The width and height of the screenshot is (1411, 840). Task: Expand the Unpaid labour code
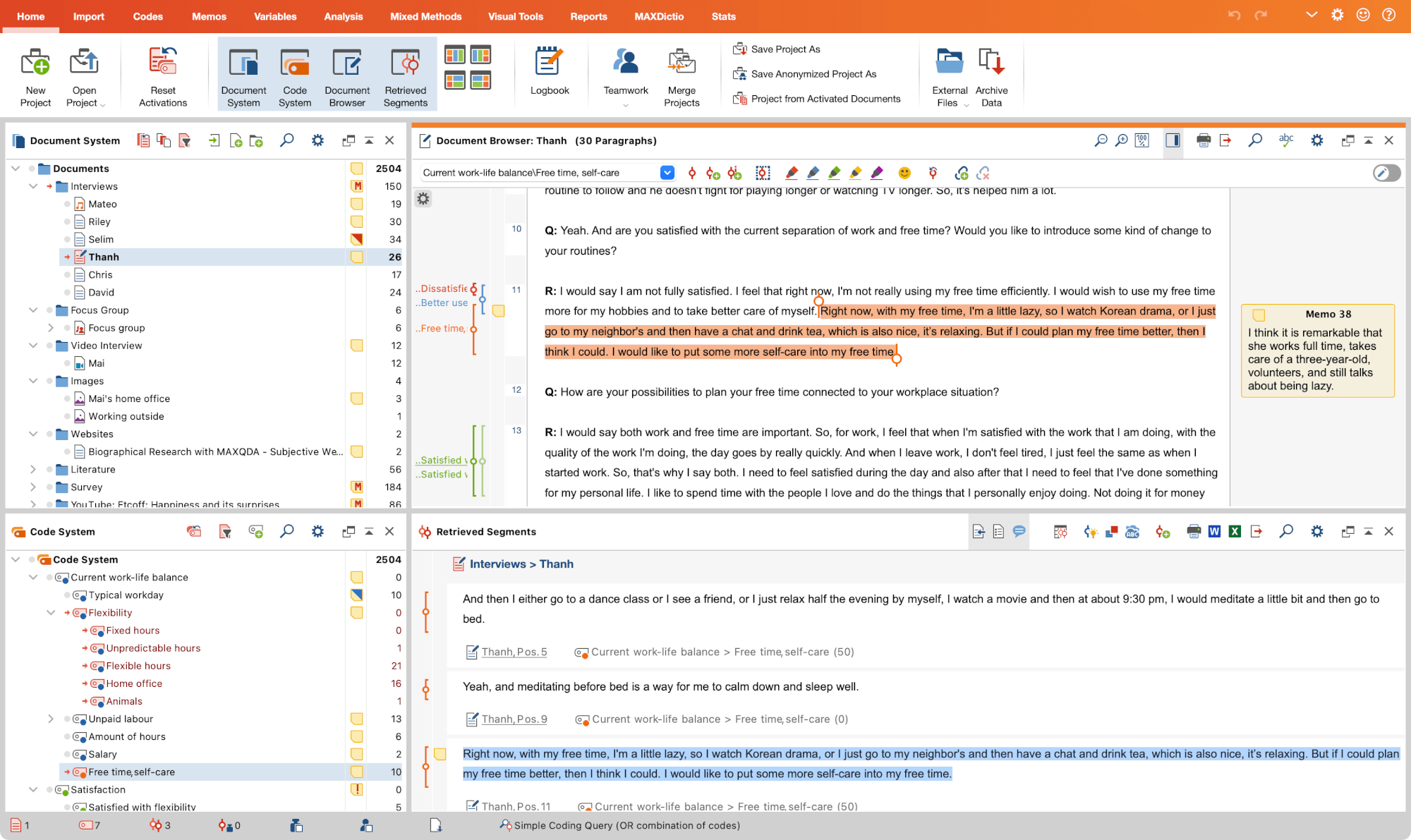[51, 719]
